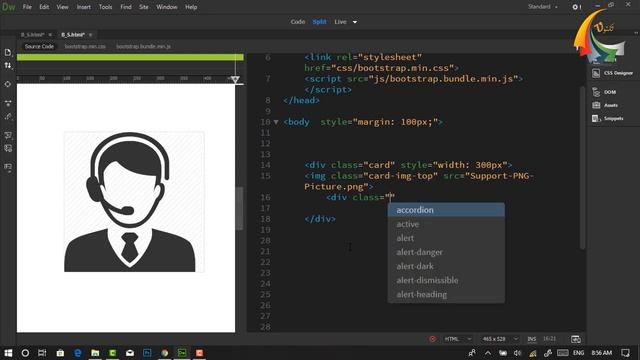The height and width of the screenshot is (360, 640).
Task: Expand the collapsed right panels arrows
Action: coord(636,33)
